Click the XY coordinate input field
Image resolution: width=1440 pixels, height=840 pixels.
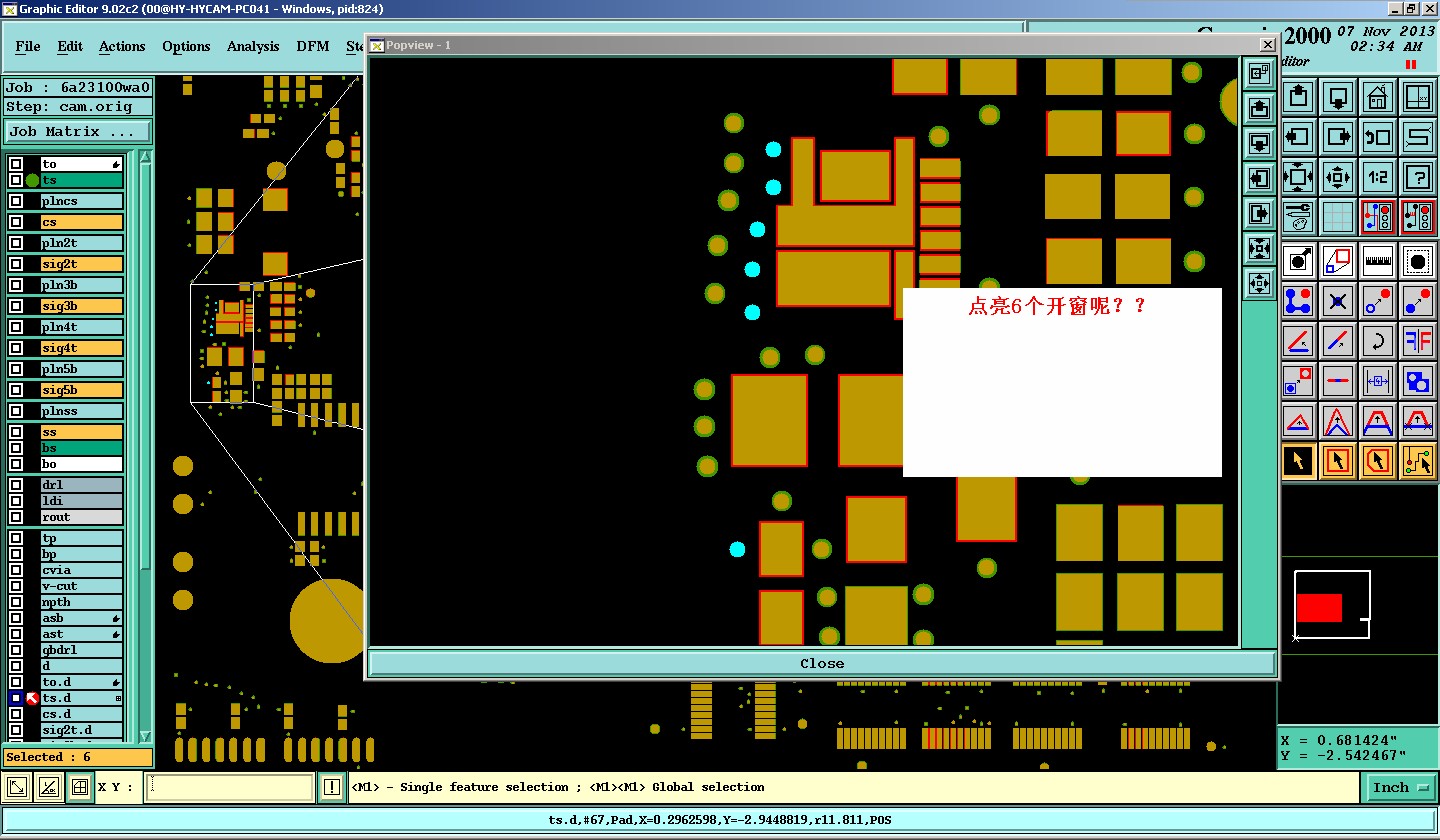coord(230,788)
